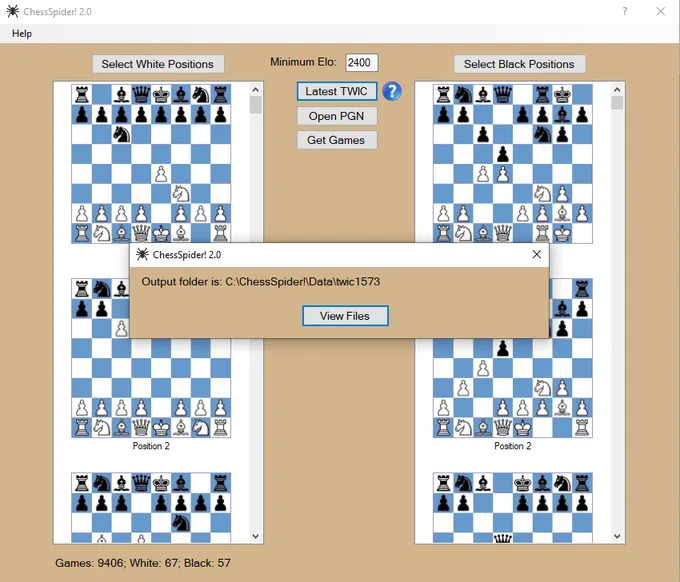This screenshot has width=680, height=582.
Task: Click the white positions list scroll-up arrow
Action: (255, 90)
